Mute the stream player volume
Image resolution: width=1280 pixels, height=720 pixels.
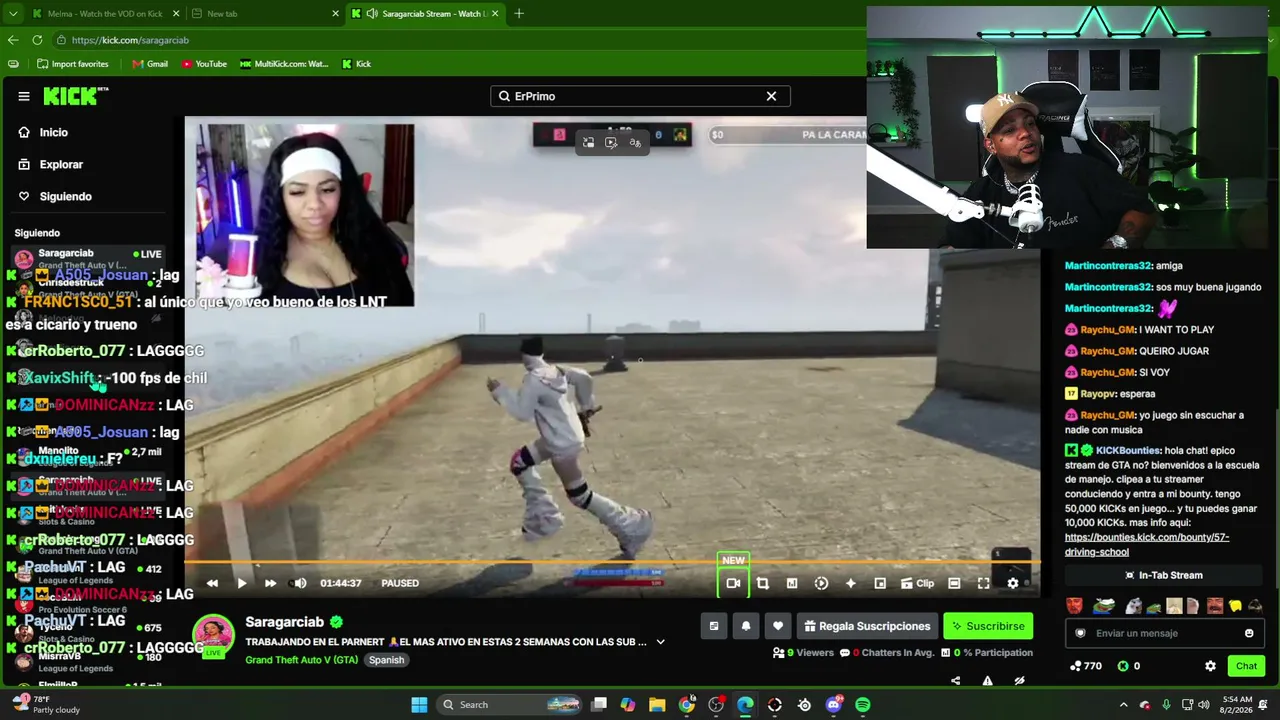[x=300, y=583]
